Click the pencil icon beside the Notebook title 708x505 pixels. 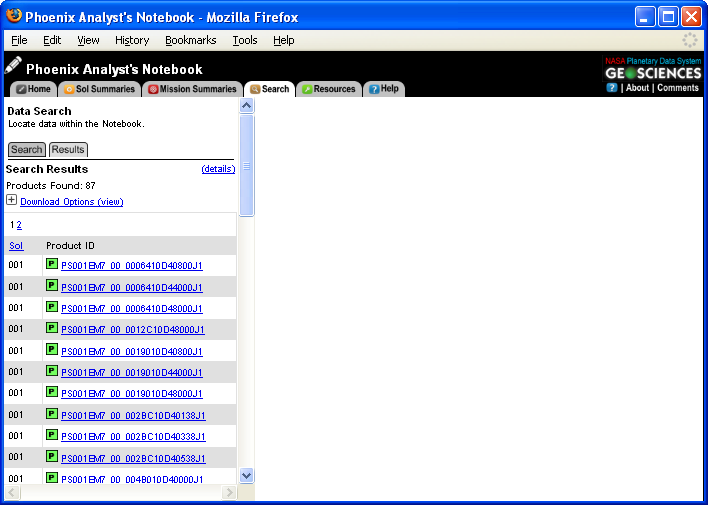13,67
